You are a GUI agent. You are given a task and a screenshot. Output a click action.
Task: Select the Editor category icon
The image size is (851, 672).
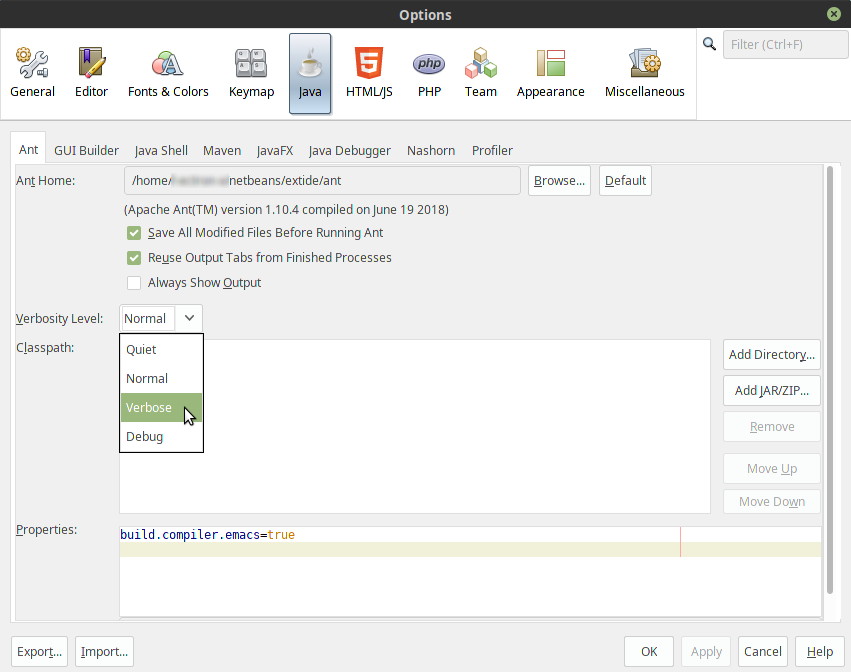click(x=91, y=73)
